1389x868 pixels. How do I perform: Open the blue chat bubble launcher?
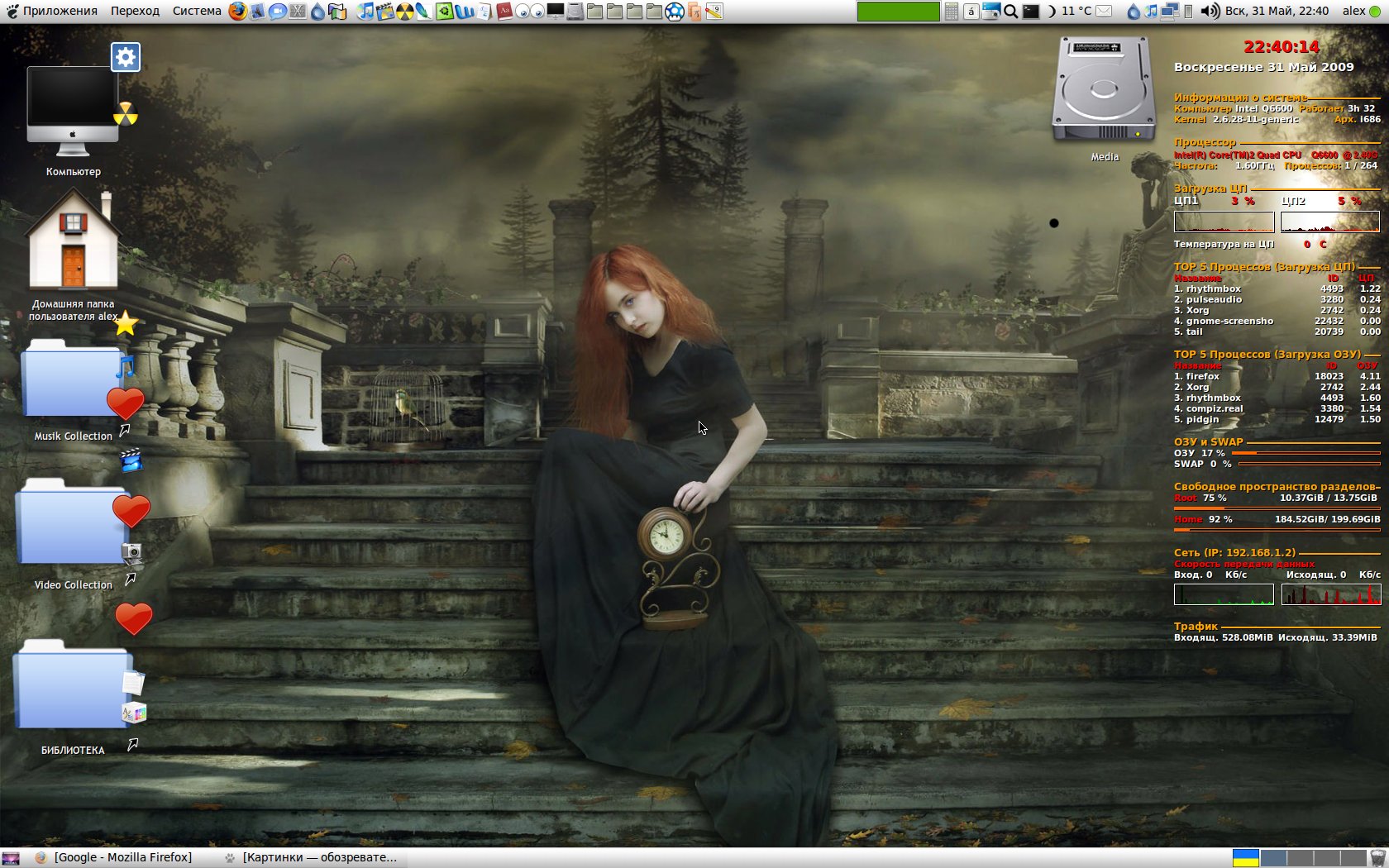278,12
